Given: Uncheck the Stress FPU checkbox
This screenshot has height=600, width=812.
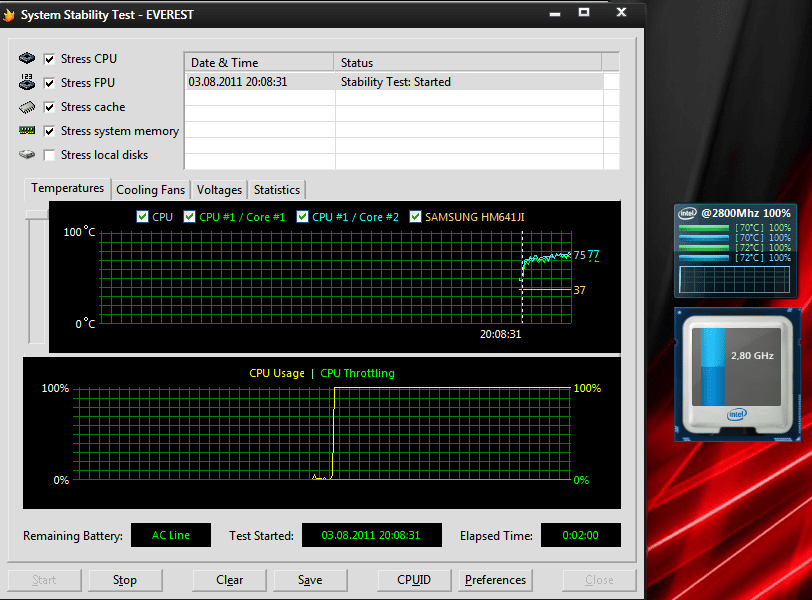Looking at the screenshot, I should (x=49, y=83).
